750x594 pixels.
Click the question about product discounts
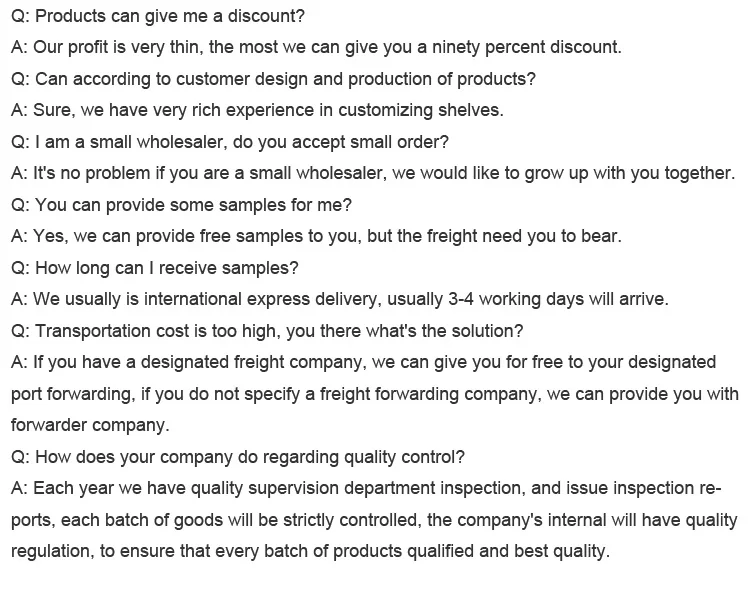(x=158, y=16)
